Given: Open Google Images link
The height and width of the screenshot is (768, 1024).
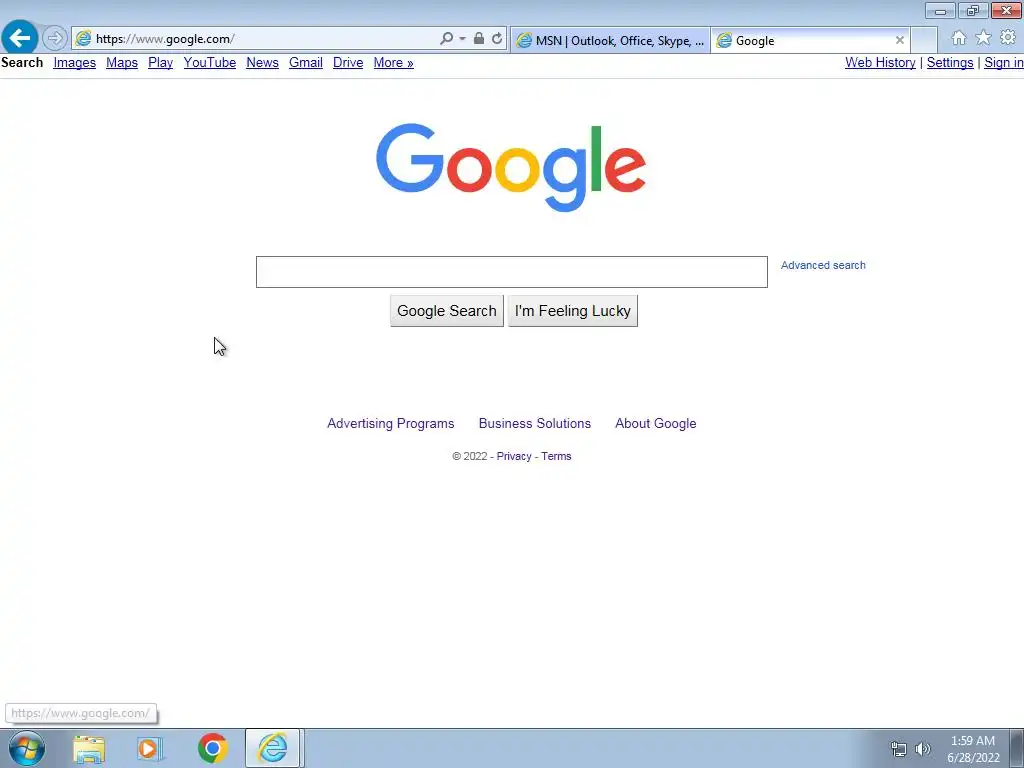Looking at the screenshot, I should 74,63.
